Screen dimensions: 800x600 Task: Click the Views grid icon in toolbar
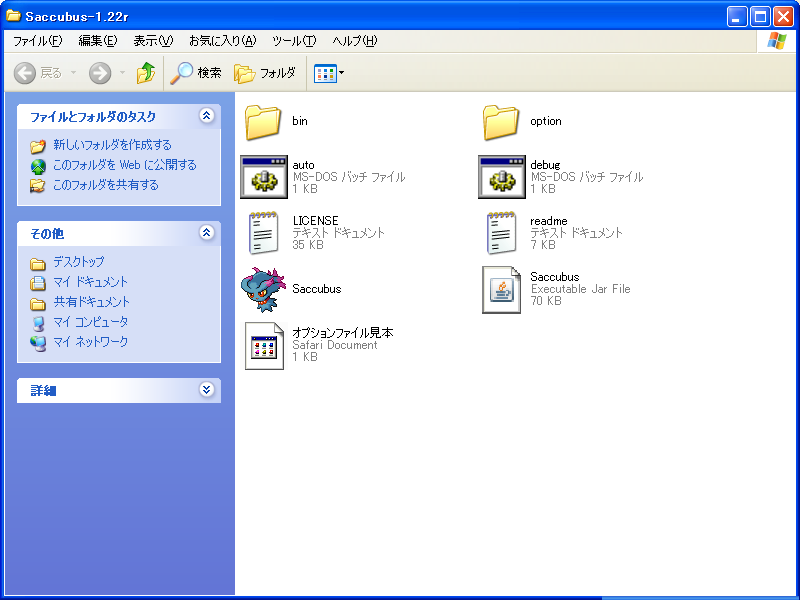(325, 73)
